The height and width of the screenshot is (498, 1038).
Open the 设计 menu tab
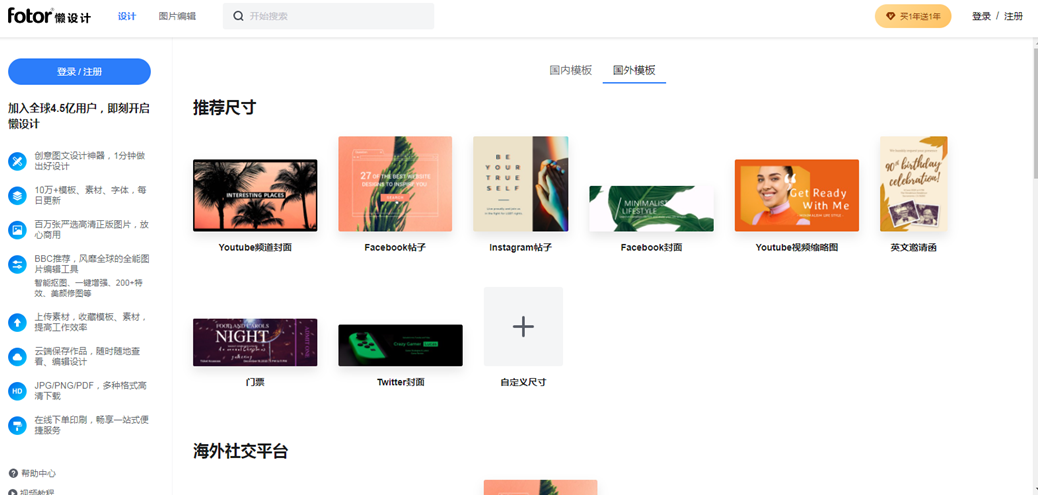tap(126, 16)
